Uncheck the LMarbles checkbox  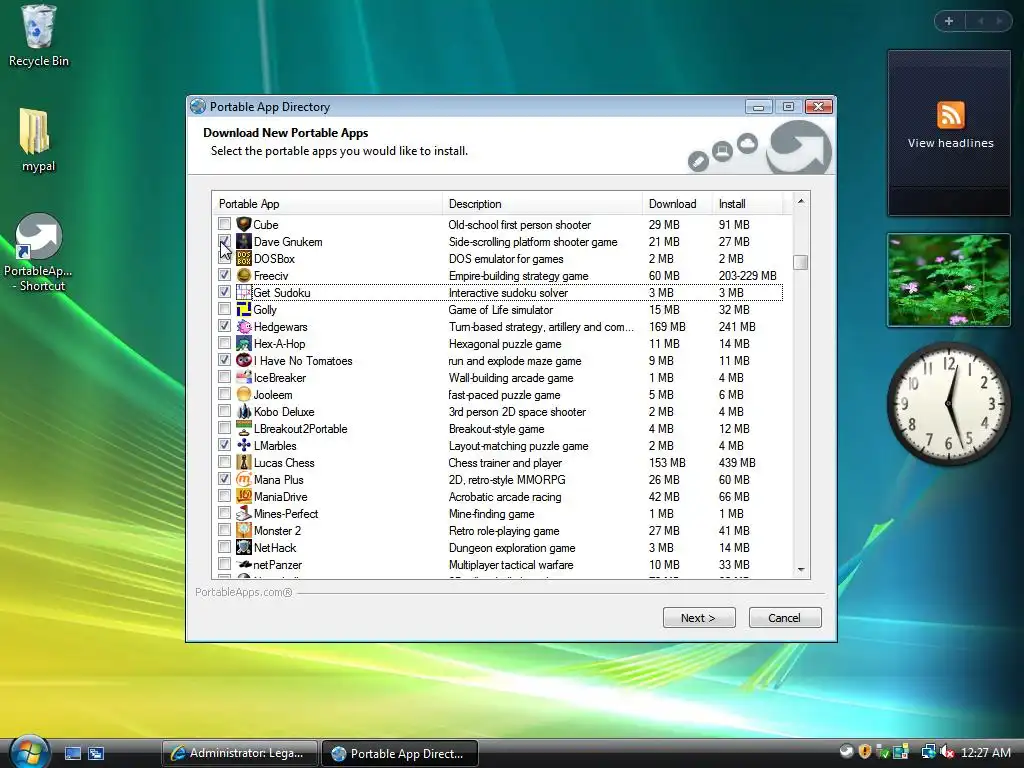224,445
